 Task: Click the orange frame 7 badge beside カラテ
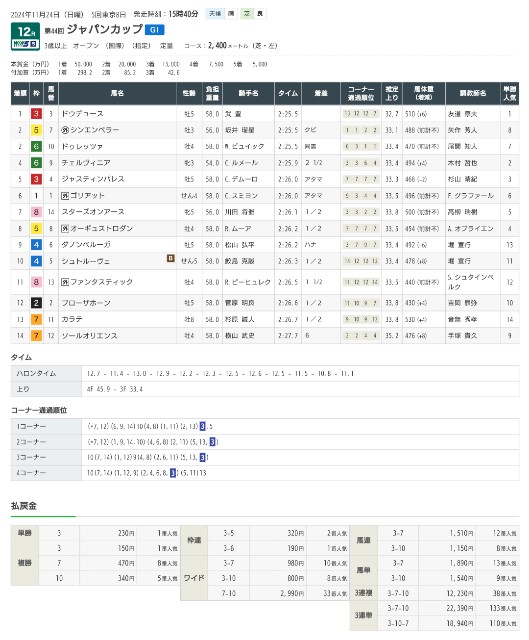pyautogui.click(x=36, y=319)
